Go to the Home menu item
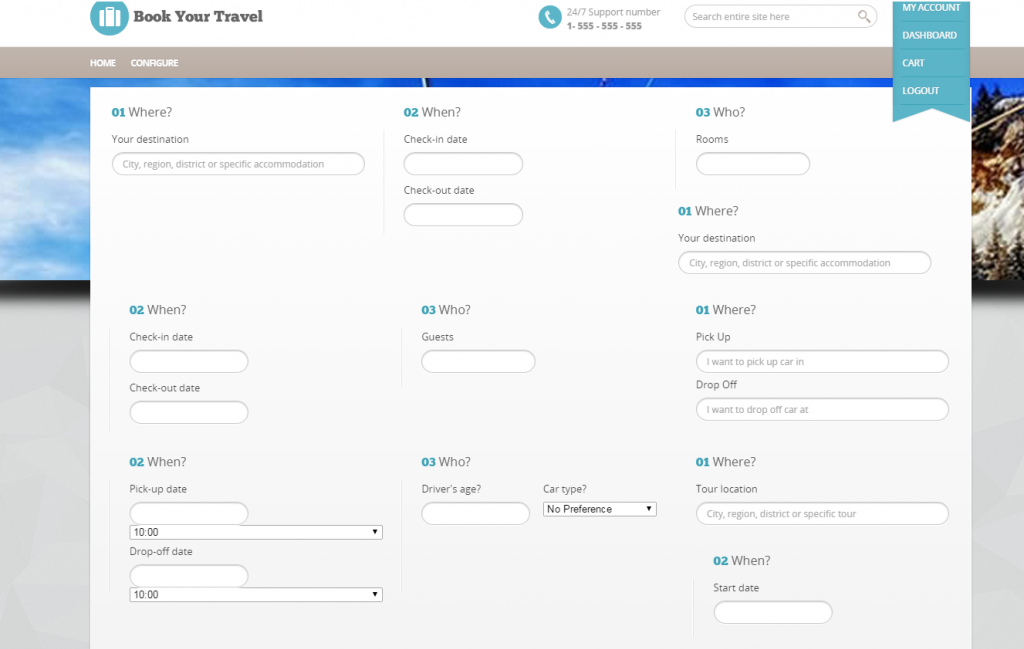The height and width of the screenshot is (649, 1024). click(x=103, y=63)
